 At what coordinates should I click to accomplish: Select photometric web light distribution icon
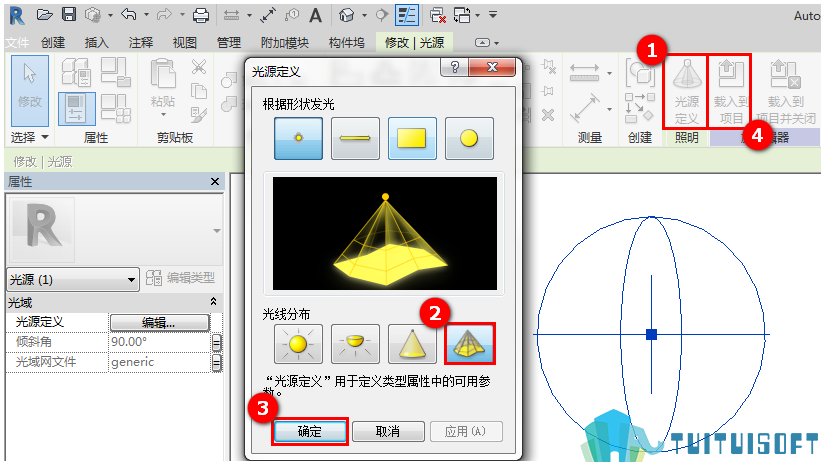coord(469,344)
